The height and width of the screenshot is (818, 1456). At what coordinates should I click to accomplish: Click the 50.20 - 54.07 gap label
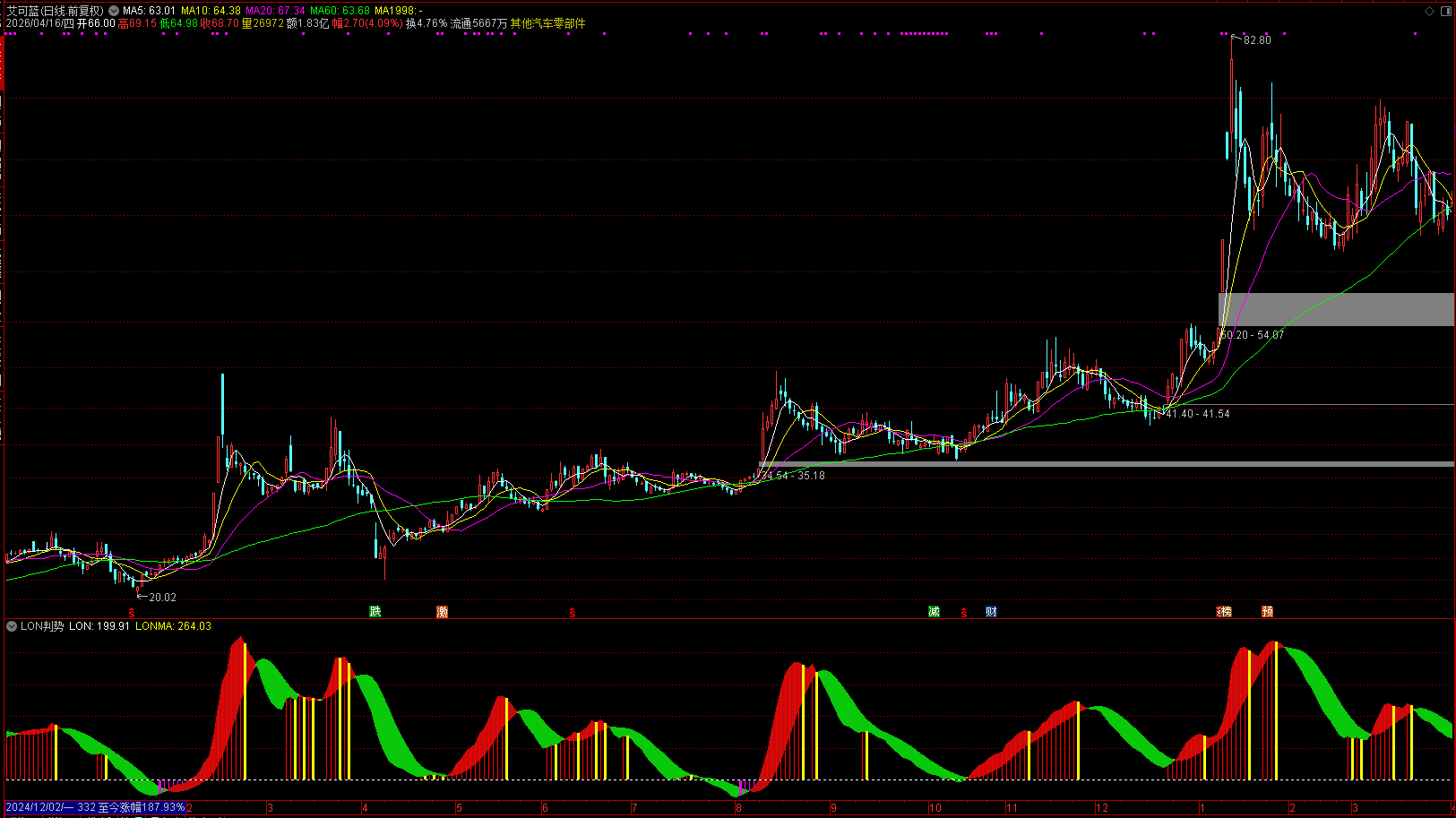click(x=1252, y=334)
